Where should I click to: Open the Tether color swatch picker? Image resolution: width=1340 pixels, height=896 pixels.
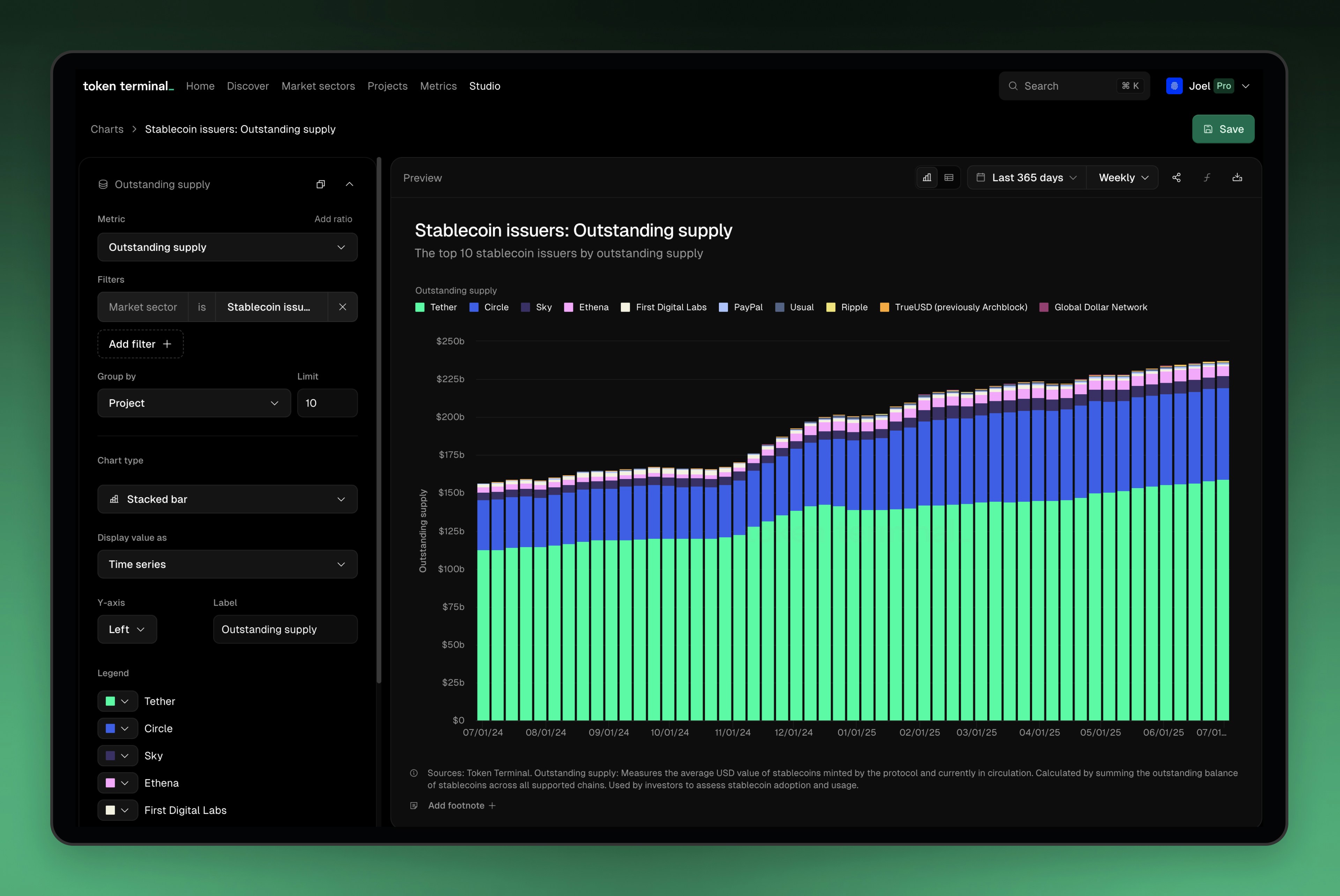click(117, 701)
